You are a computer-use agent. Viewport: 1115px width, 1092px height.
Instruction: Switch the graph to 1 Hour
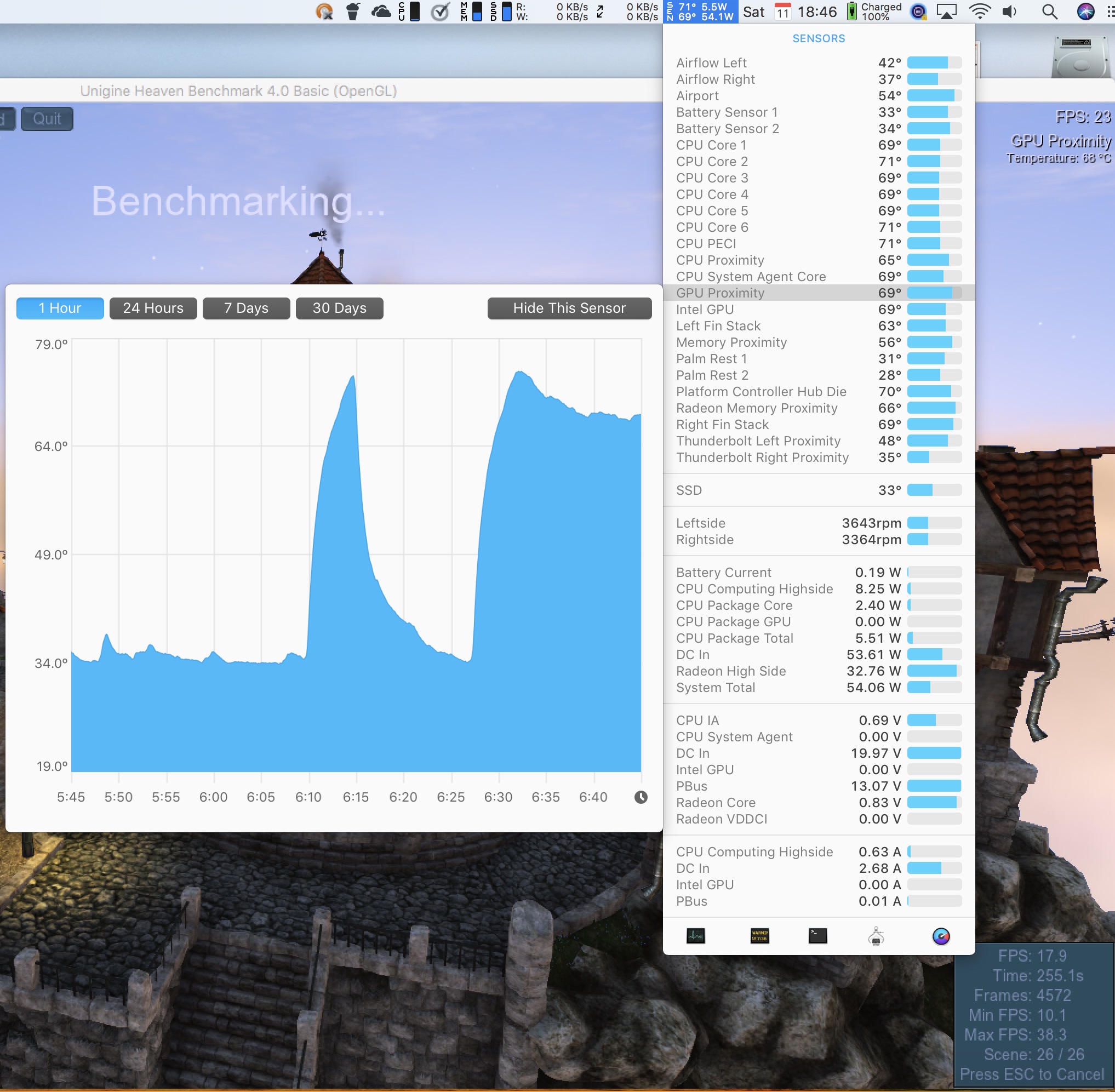tap(60, 308)
